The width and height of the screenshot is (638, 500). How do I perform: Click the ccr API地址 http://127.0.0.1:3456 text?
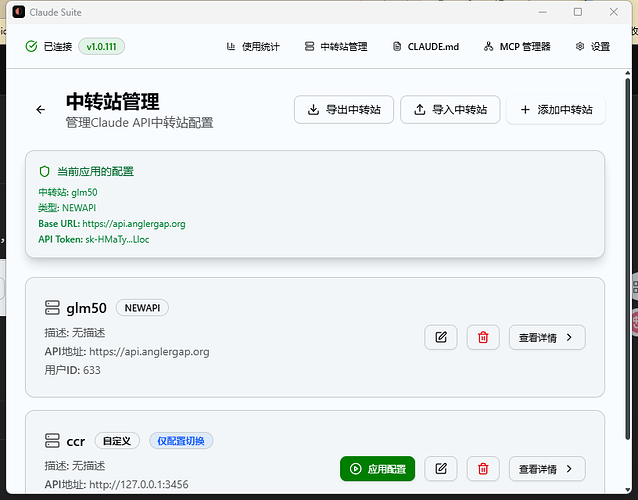click(116, 484)
